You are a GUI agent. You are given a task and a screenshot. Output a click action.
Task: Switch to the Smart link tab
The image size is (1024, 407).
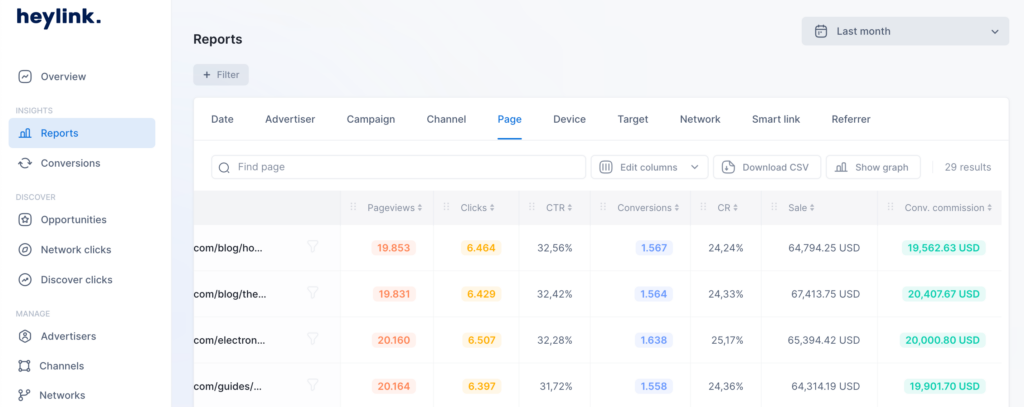point(776,120)
